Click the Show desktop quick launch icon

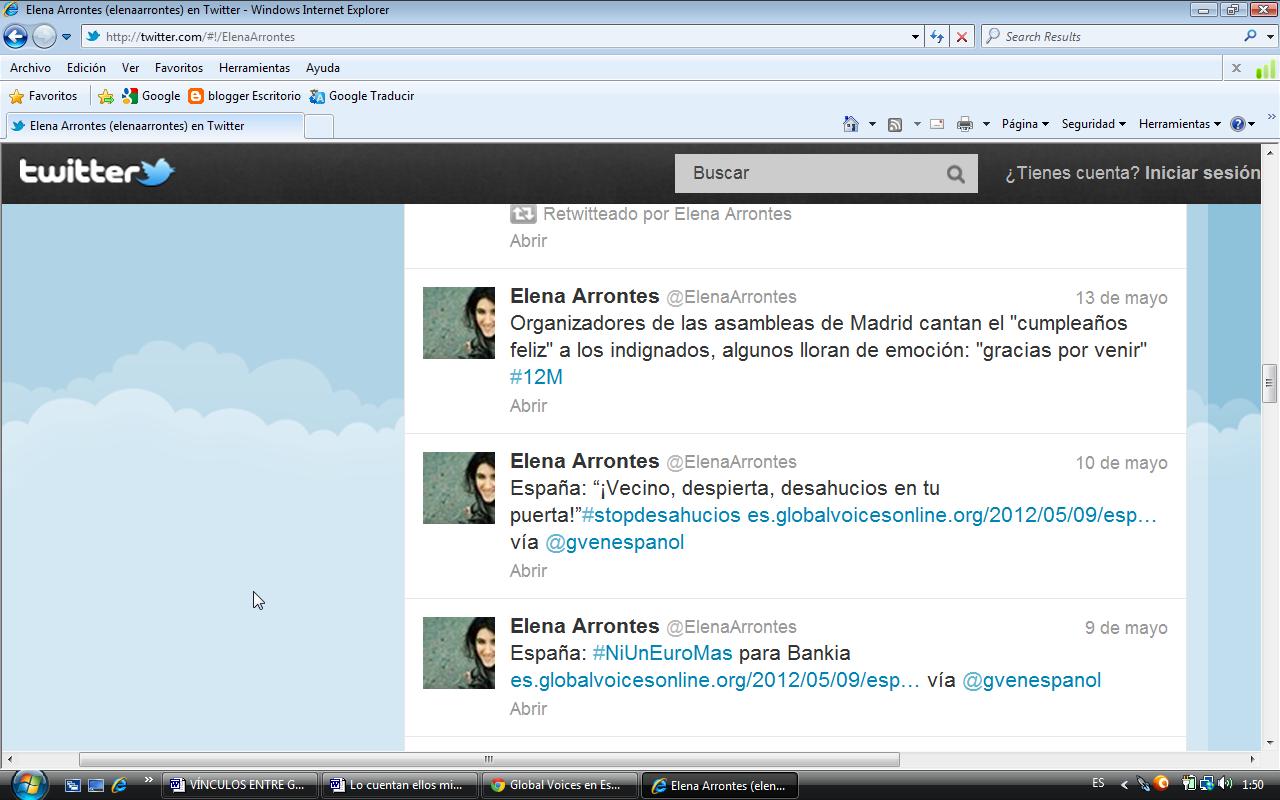pyautogui.click(x=96, y=785)
